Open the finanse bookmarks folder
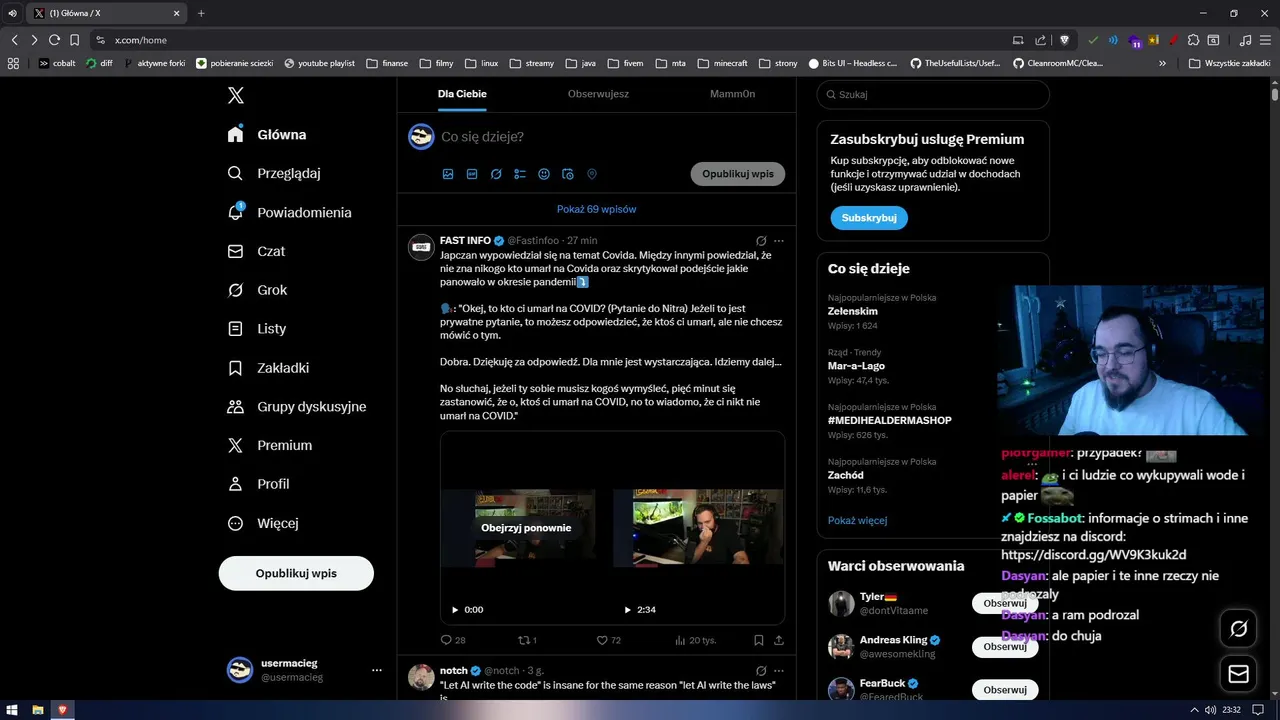This screenshot has width=1280, height=720. click(387, 63)
